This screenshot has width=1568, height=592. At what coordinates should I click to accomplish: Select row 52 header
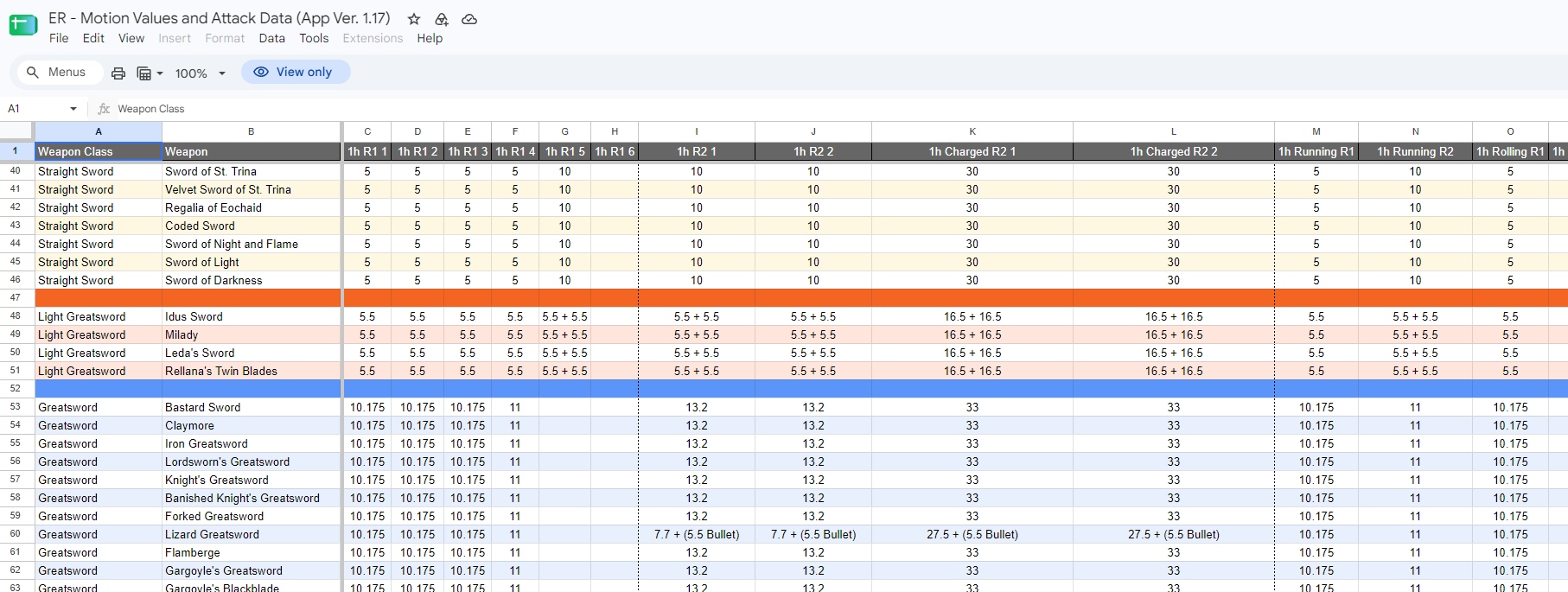coord(16,388)
